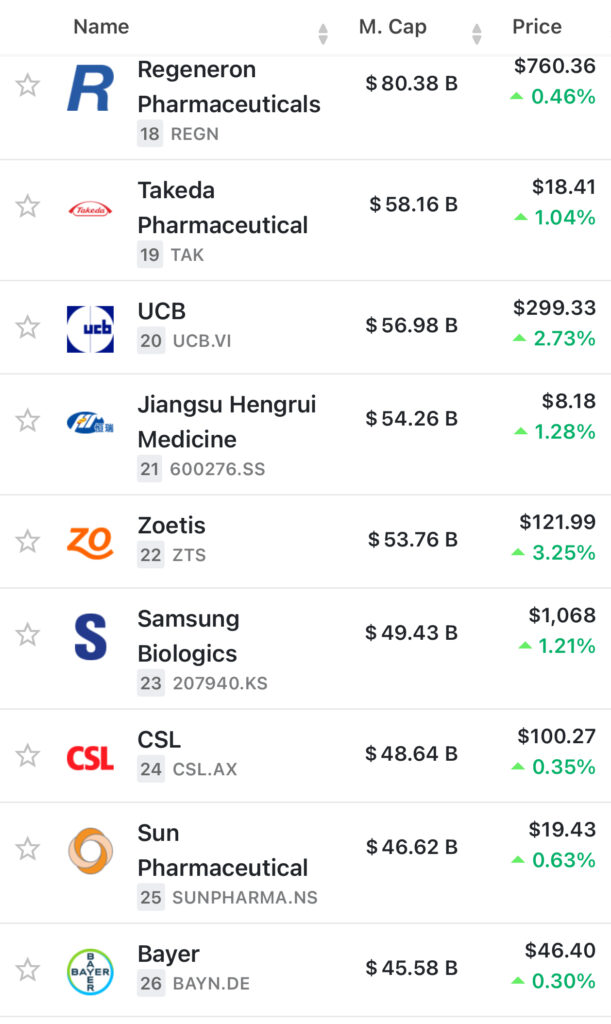Sort the table by Name arrows

click(323, 33)
